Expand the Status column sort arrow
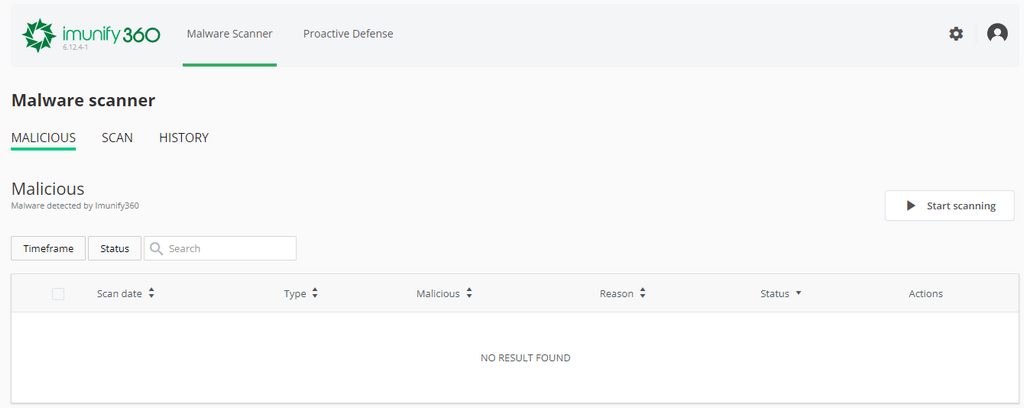Screen dimensions: 1024x408 point(798,294)
